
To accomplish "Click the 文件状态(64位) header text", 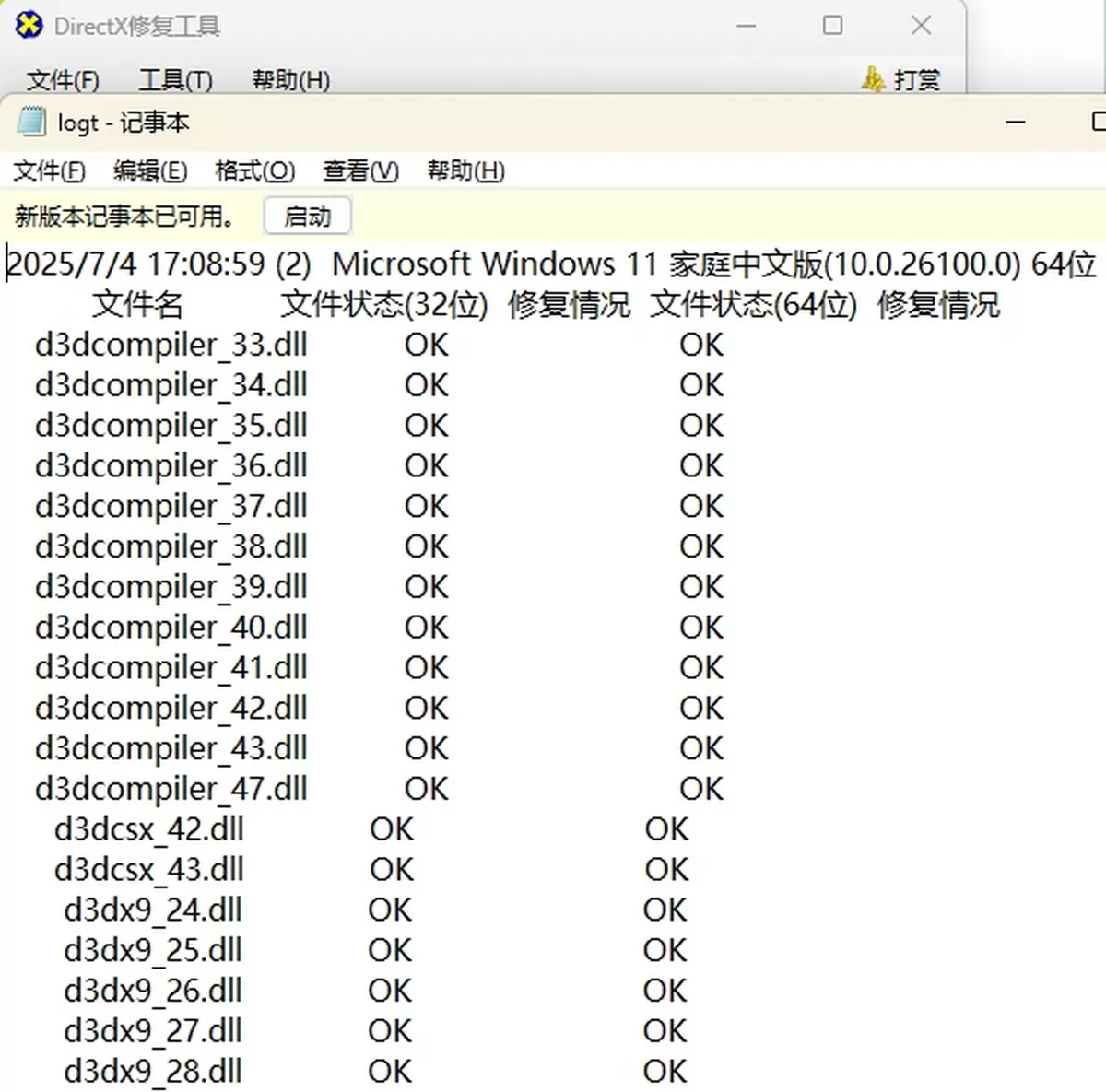I will tap(754, 304).
